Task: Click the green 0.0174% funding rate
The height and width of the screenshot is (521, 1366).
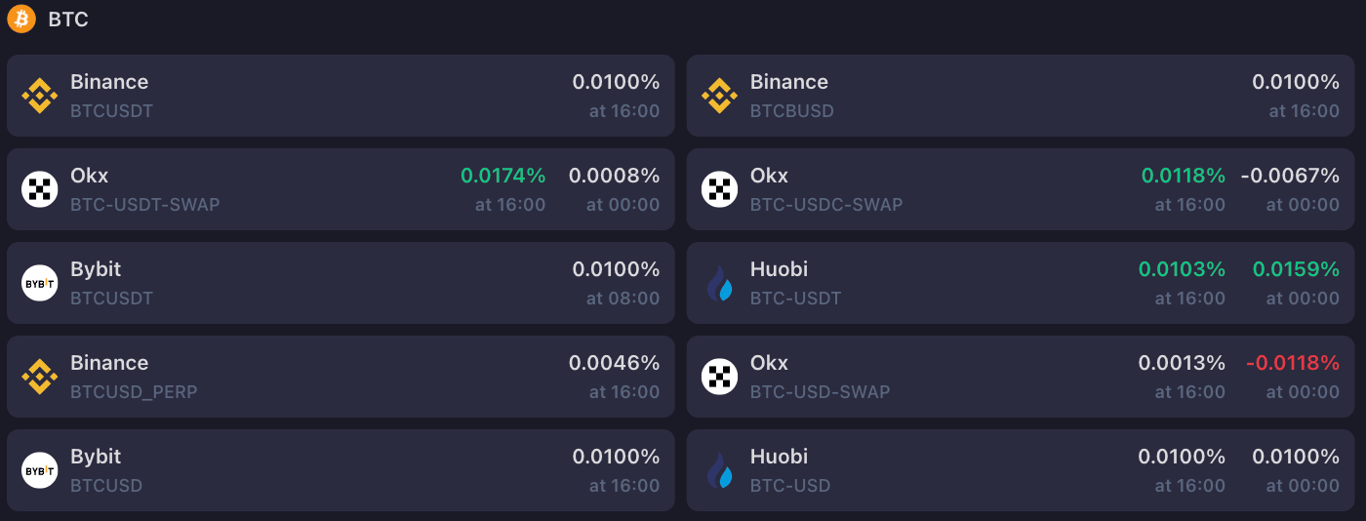Action: [x=503, y=175]
